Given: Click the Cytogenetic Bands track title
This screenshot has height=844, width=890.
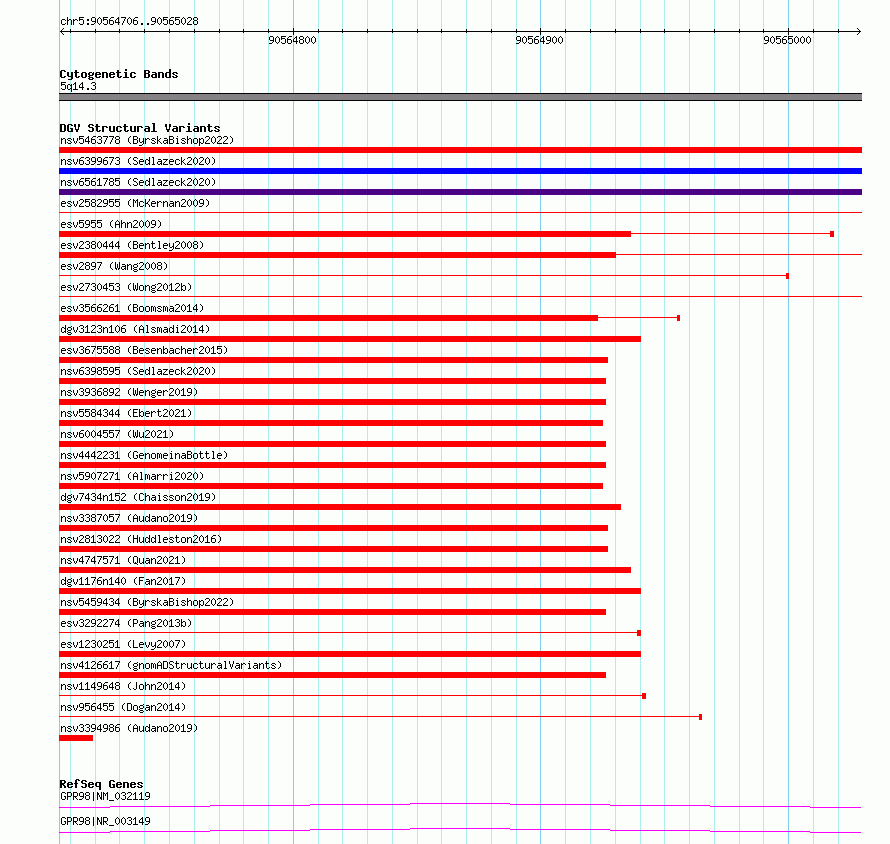Looking at the screenshot, I should [119, 74].
